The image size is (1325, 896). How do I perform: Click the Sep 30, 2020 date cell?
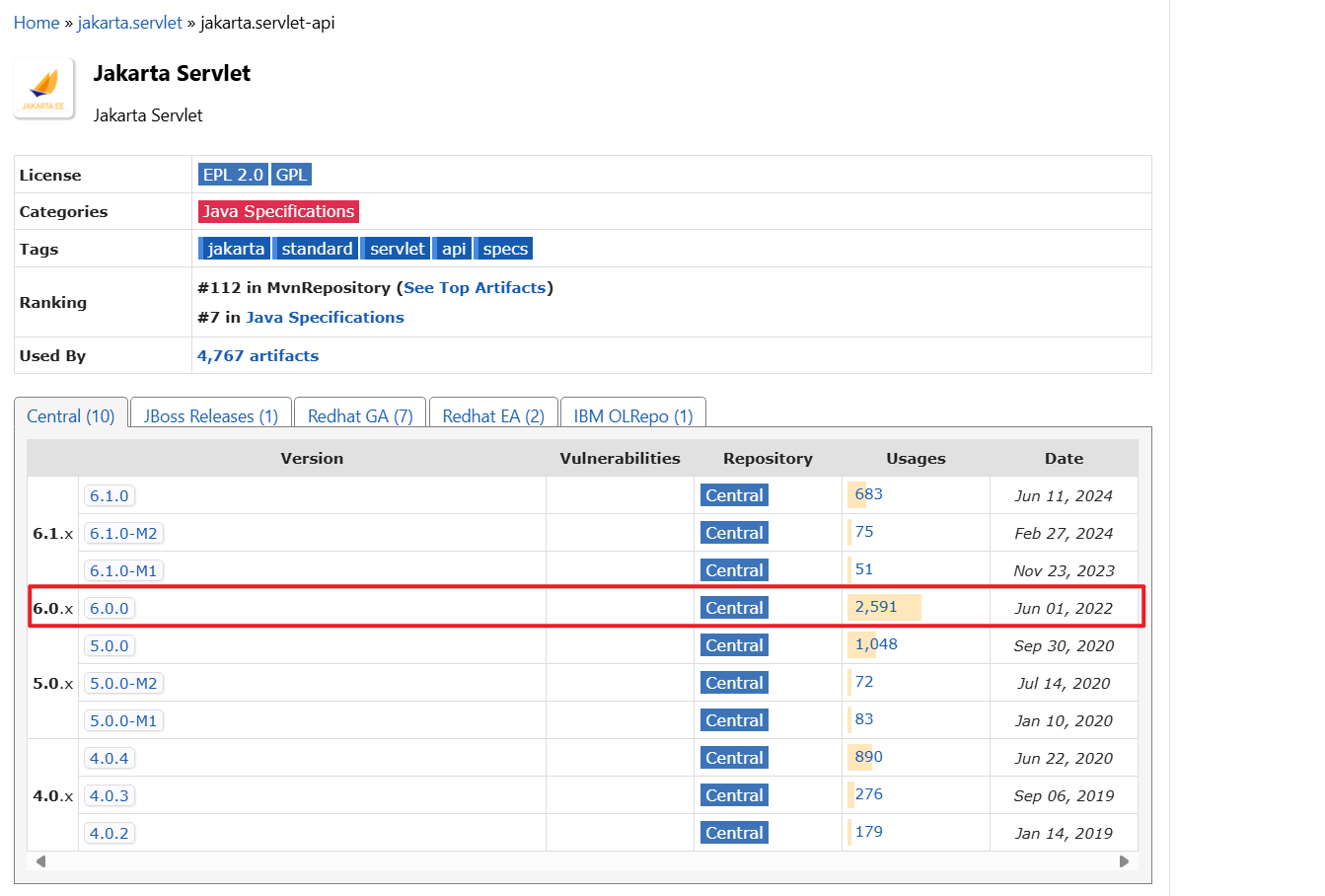click(1064, 646)
